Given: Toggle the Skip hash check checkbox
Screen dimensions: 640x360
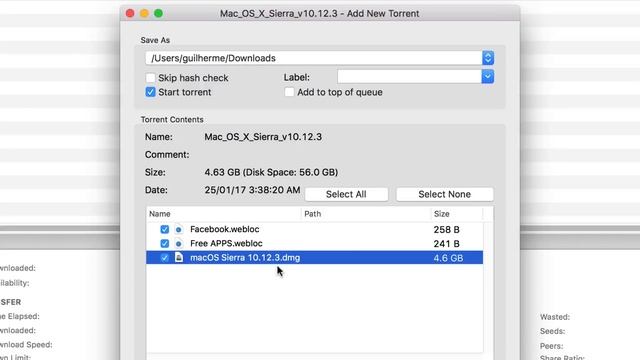Looking at the screenshot, I should (x=151, y=78).
